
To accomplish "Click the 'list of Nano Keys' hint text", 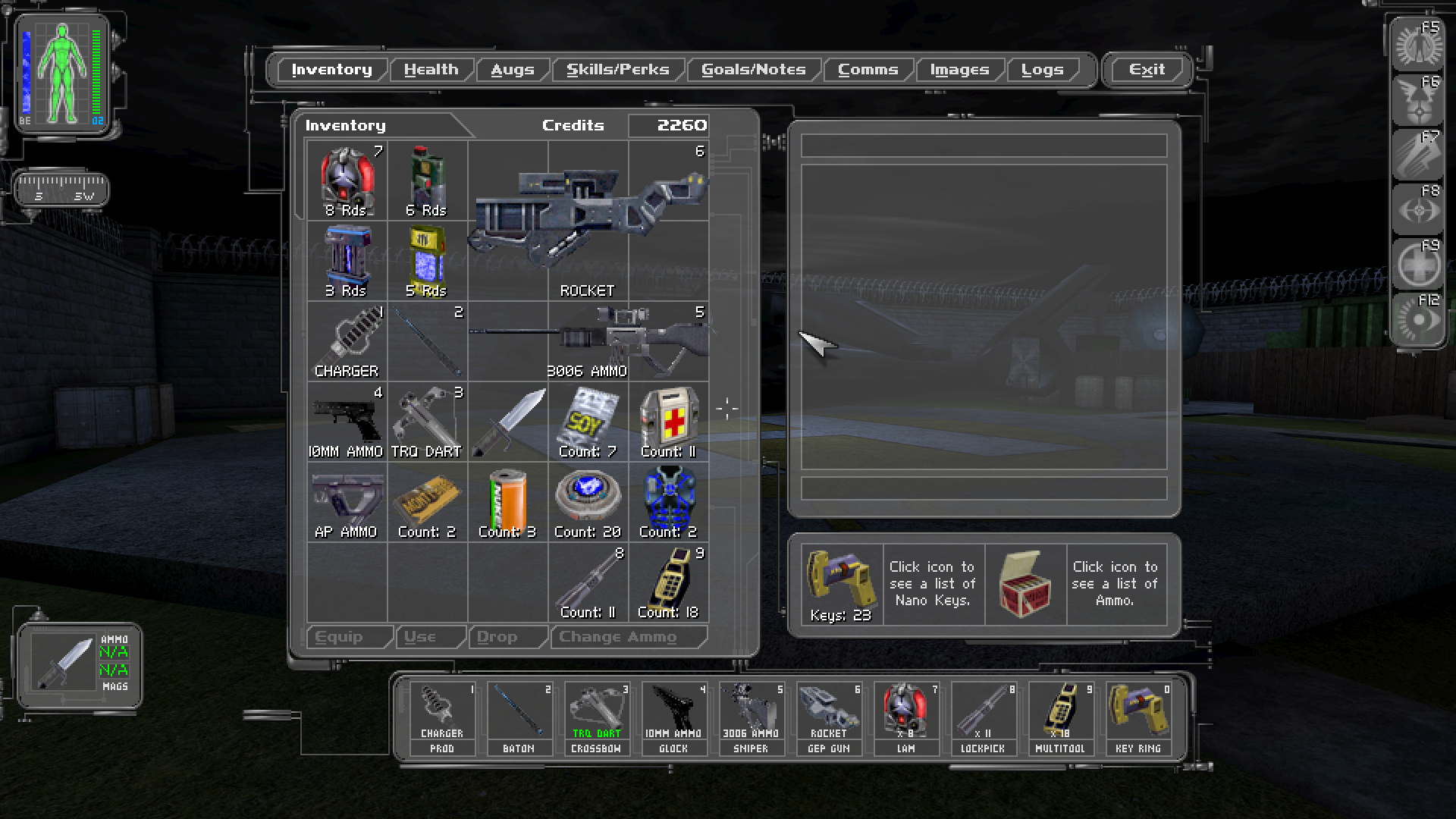I will (x=932, y=584).
